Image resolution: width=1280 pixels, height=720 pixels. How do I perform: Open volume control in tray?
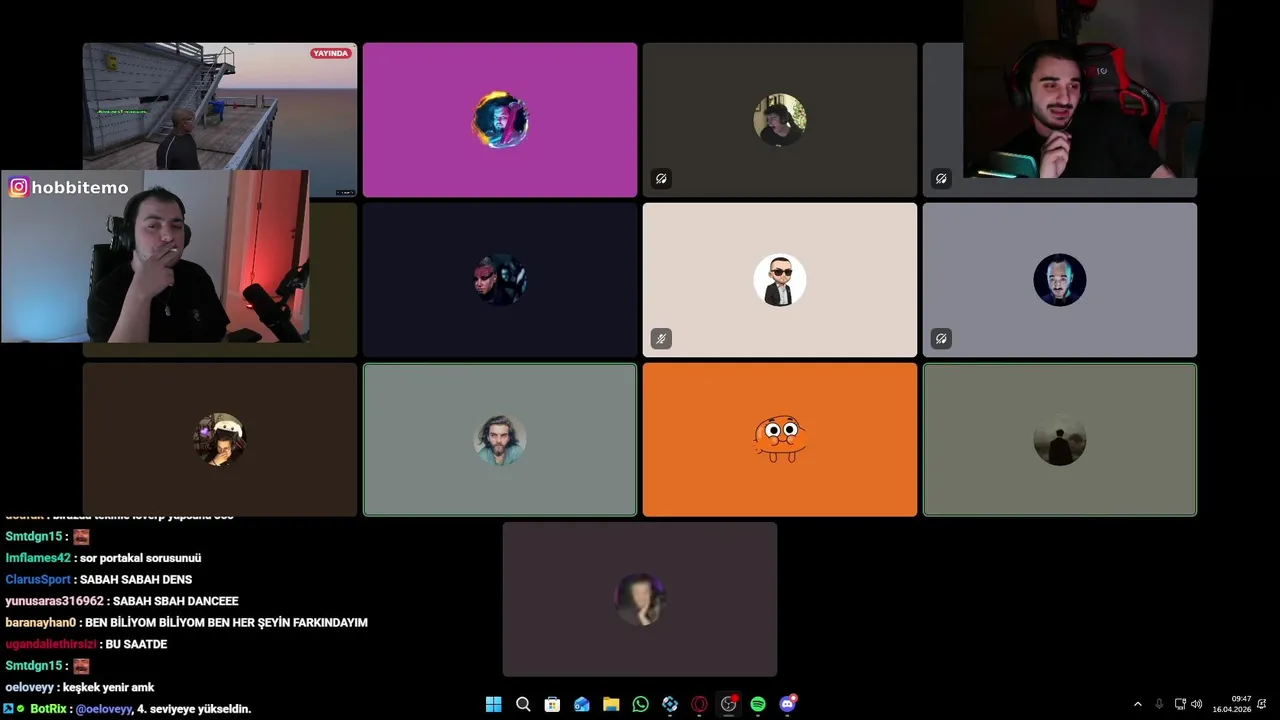click(1197, 704)
